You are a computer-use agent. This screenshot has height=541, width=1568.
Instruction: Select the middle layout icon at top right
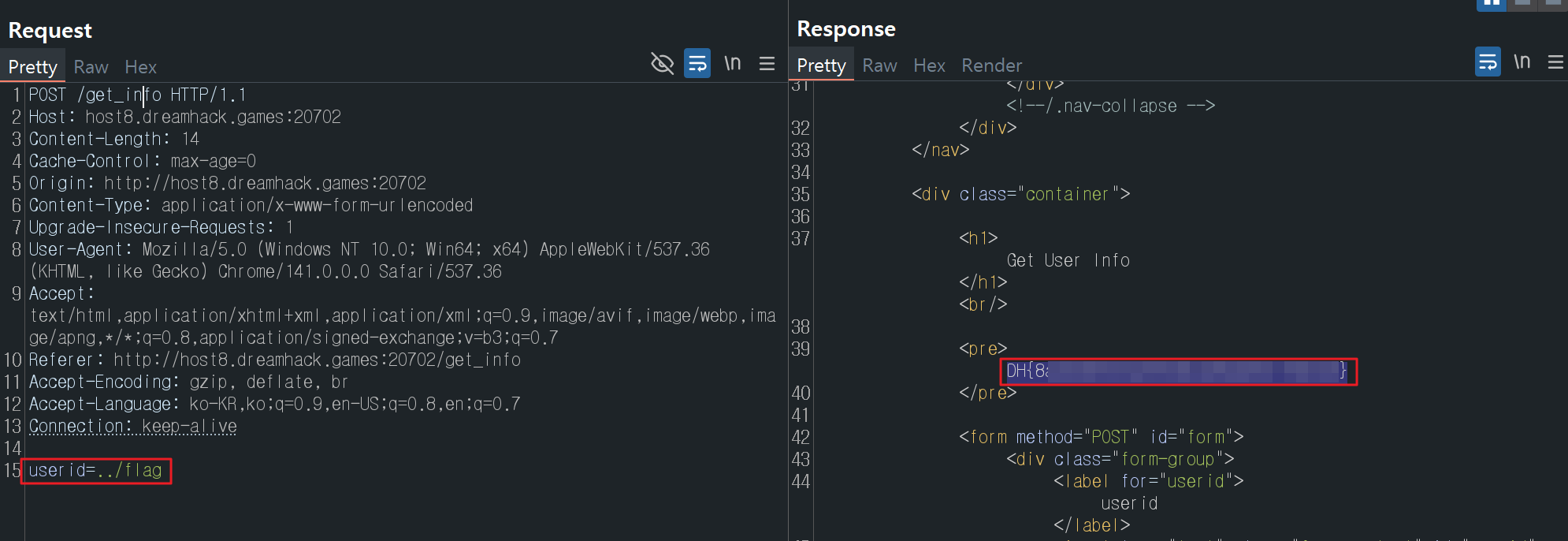click(x=1522, y=4)
